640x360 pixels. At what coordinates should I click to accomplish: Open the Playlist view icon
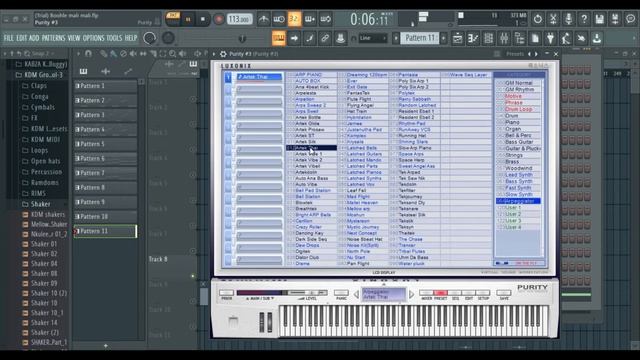point(458,38)
